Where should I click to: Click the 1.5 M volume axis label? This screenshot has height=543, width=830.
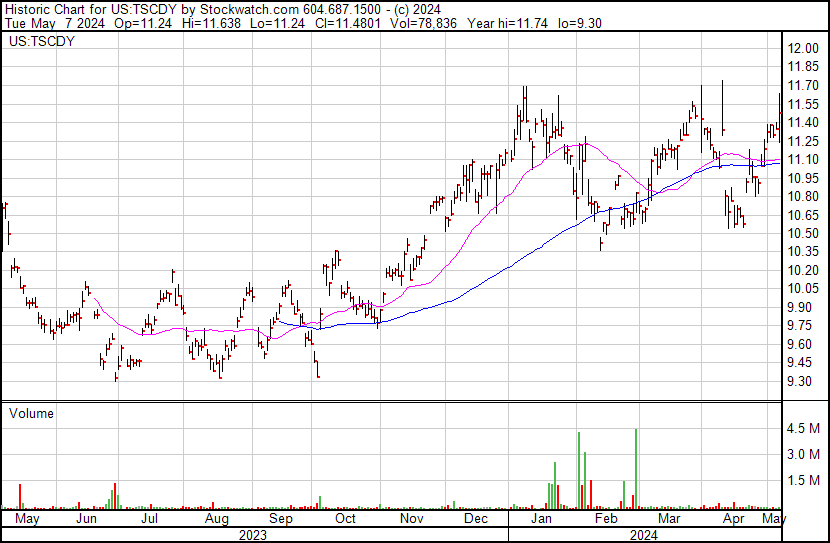[803, 481]
